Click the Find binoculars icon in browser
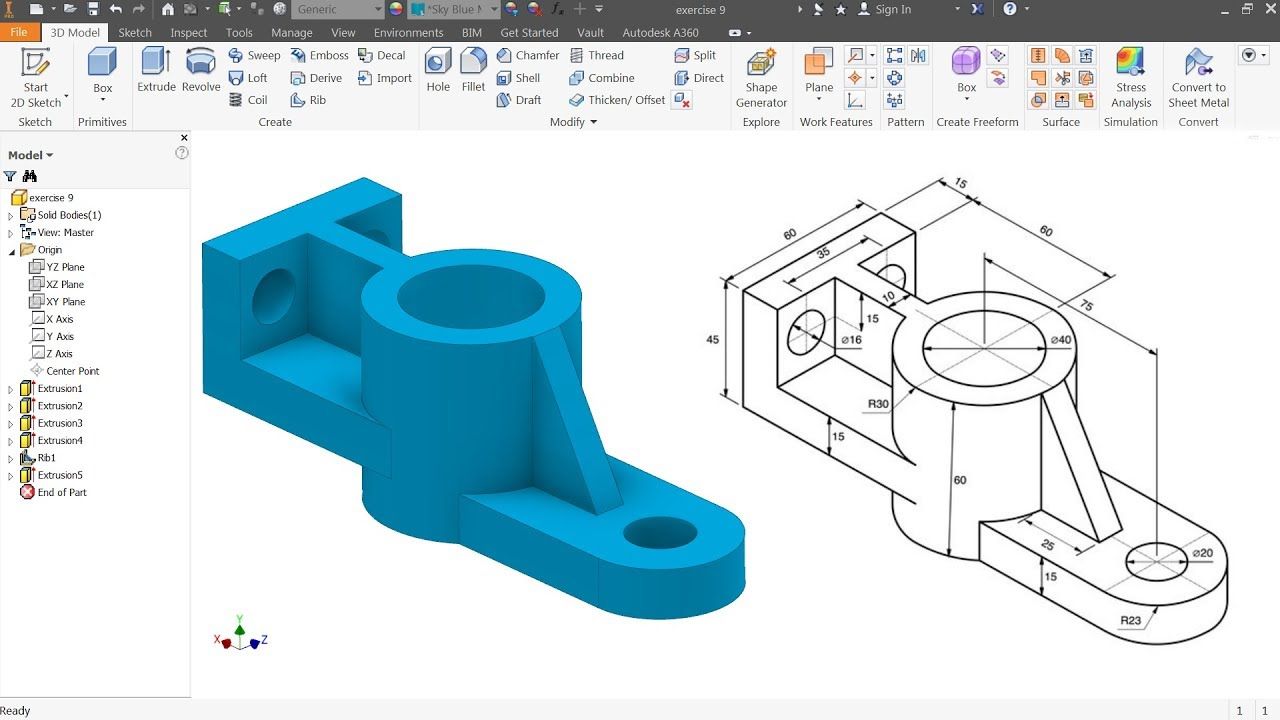Viewport: 1280px width, 720px height. tap(30, 176)
